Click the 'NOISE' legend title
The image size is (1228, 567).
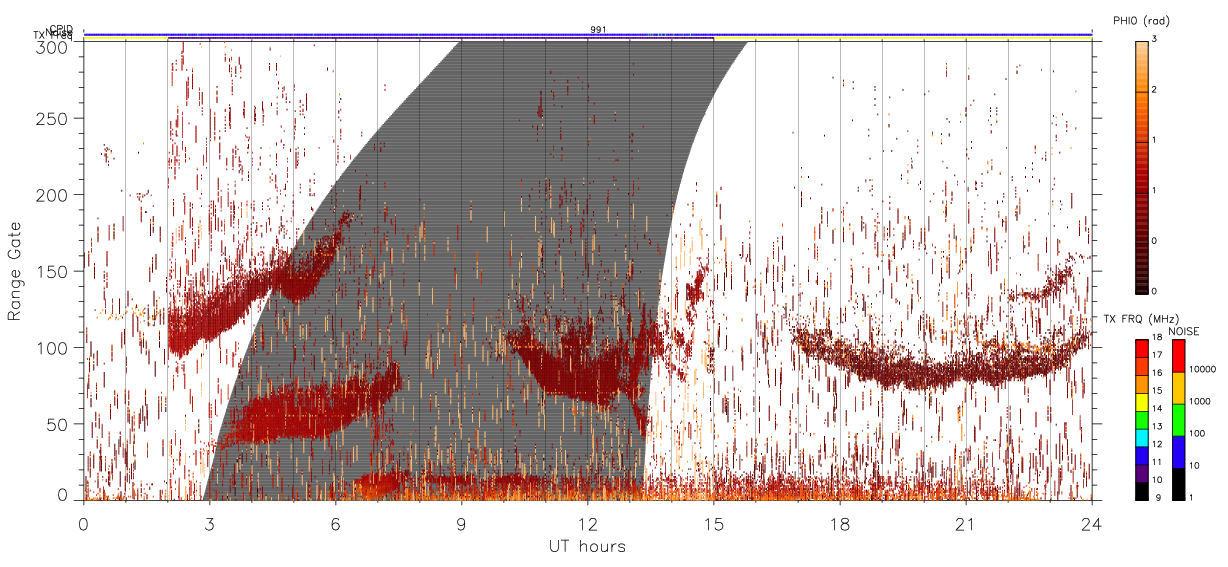pyautogui.click(x=1186, y=331)
